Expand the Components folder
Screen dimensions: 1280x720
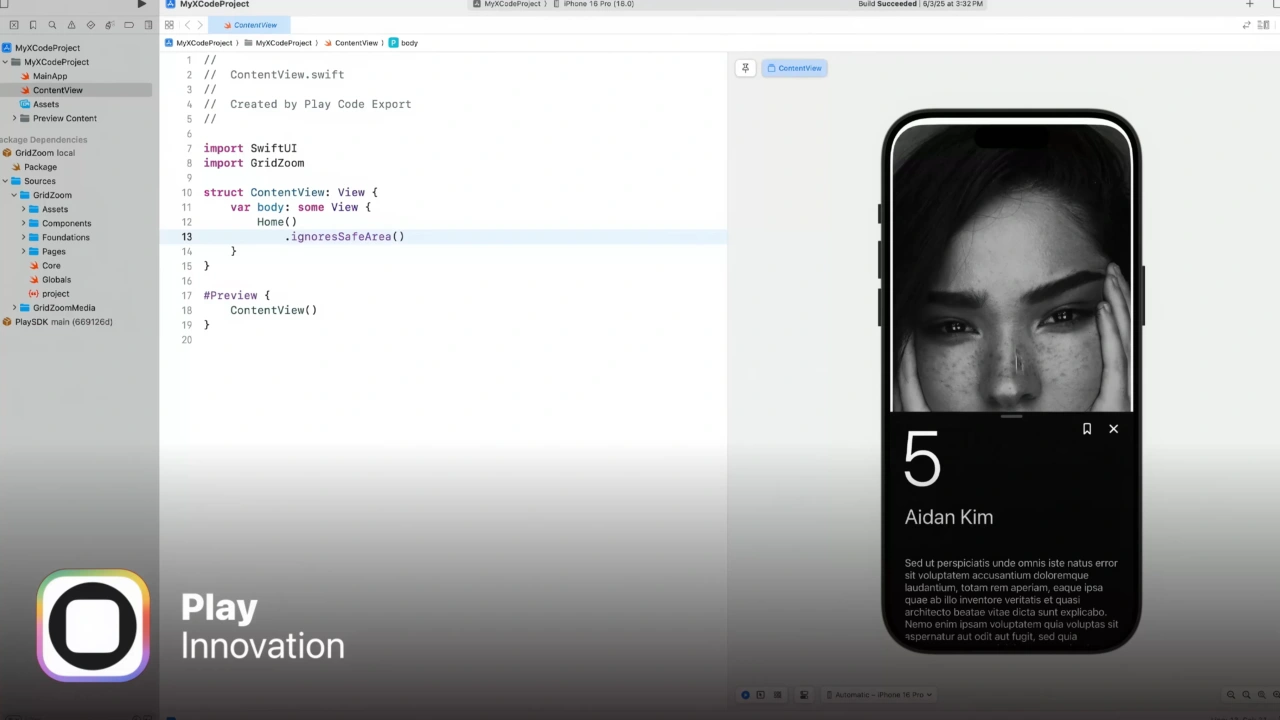(23, 223)
